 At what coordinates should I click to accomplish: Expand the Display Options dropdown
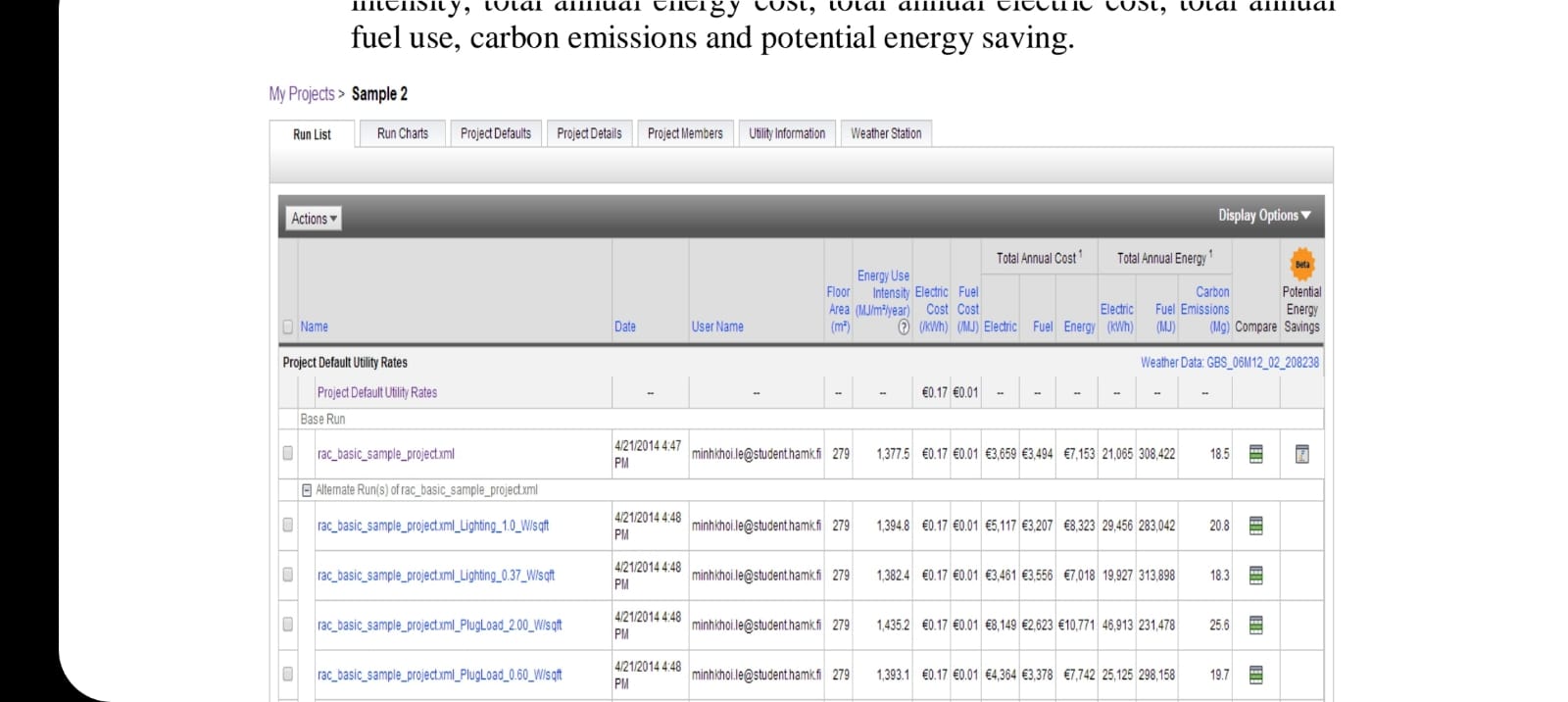click(1263, 216)
